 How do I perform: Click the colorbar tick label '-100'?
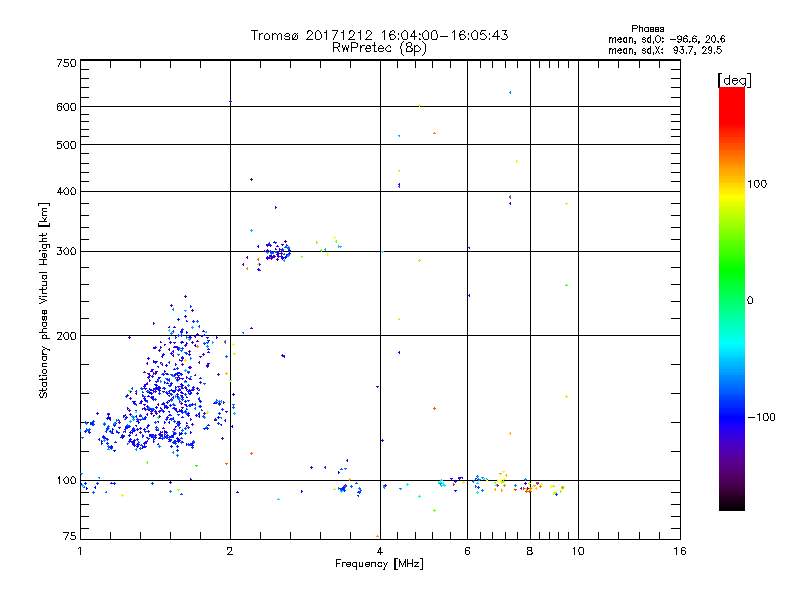point(761,417)
